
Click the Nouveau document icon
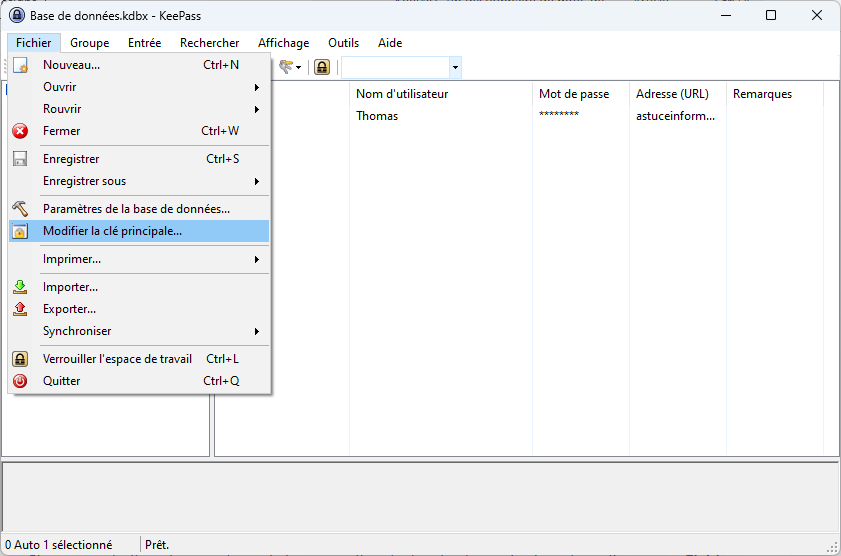coord(20,65)
